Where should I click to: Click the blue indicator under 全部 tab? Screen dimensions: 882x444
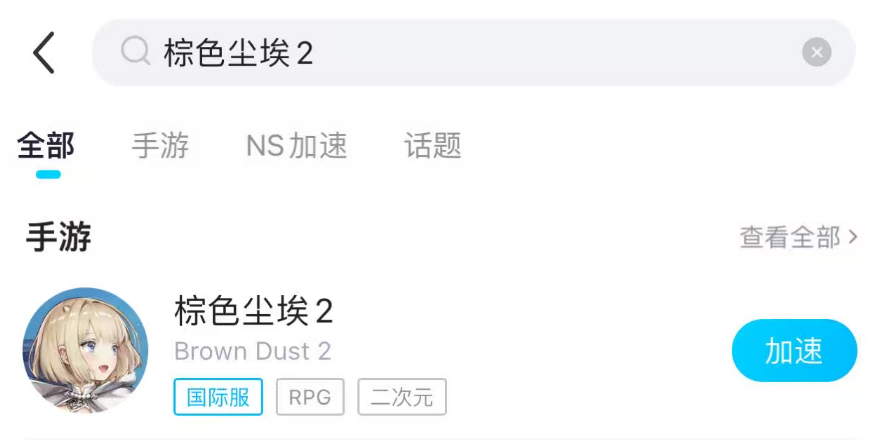coord(48,174)
